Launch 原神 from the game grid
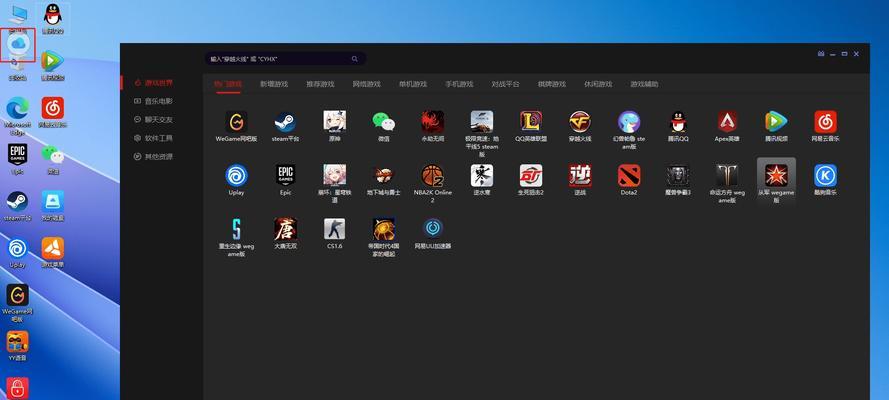The height and width of the screenshot is (400, 889). 335,122
